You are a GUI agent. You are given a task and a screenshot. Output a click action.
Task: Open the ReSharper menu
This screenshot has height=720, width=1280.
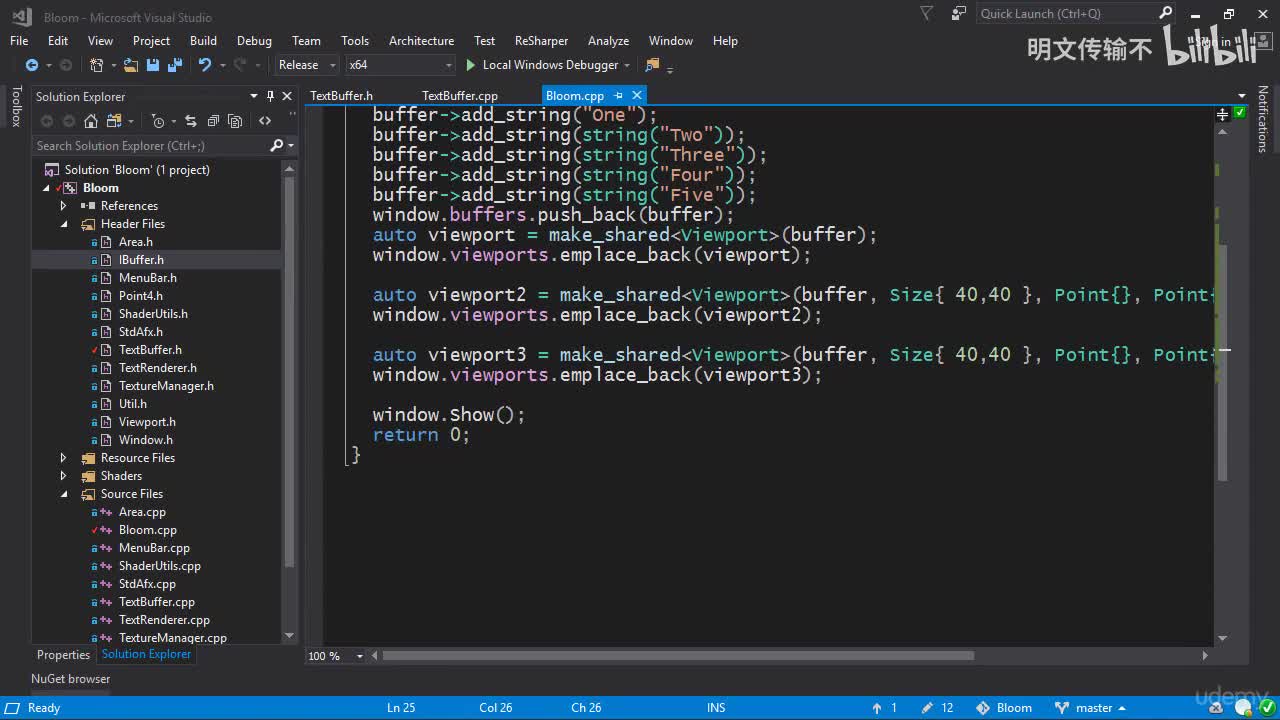pos(541,41)
